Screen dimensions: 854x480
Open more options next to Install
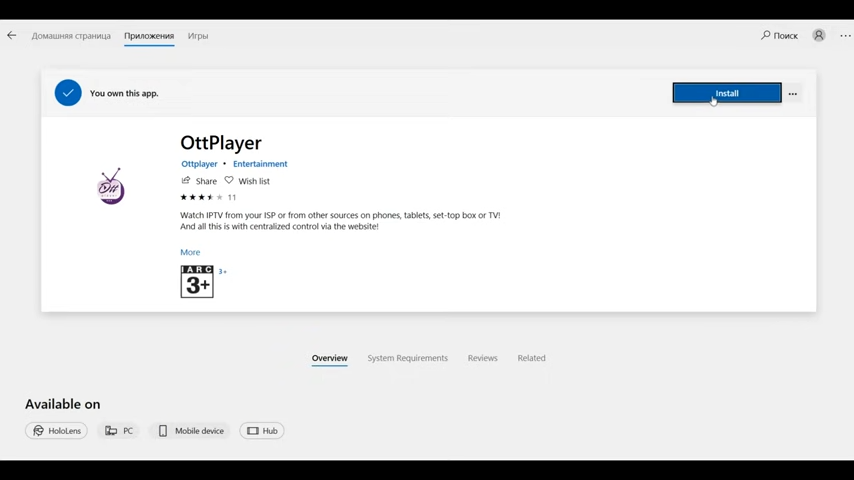793,94
